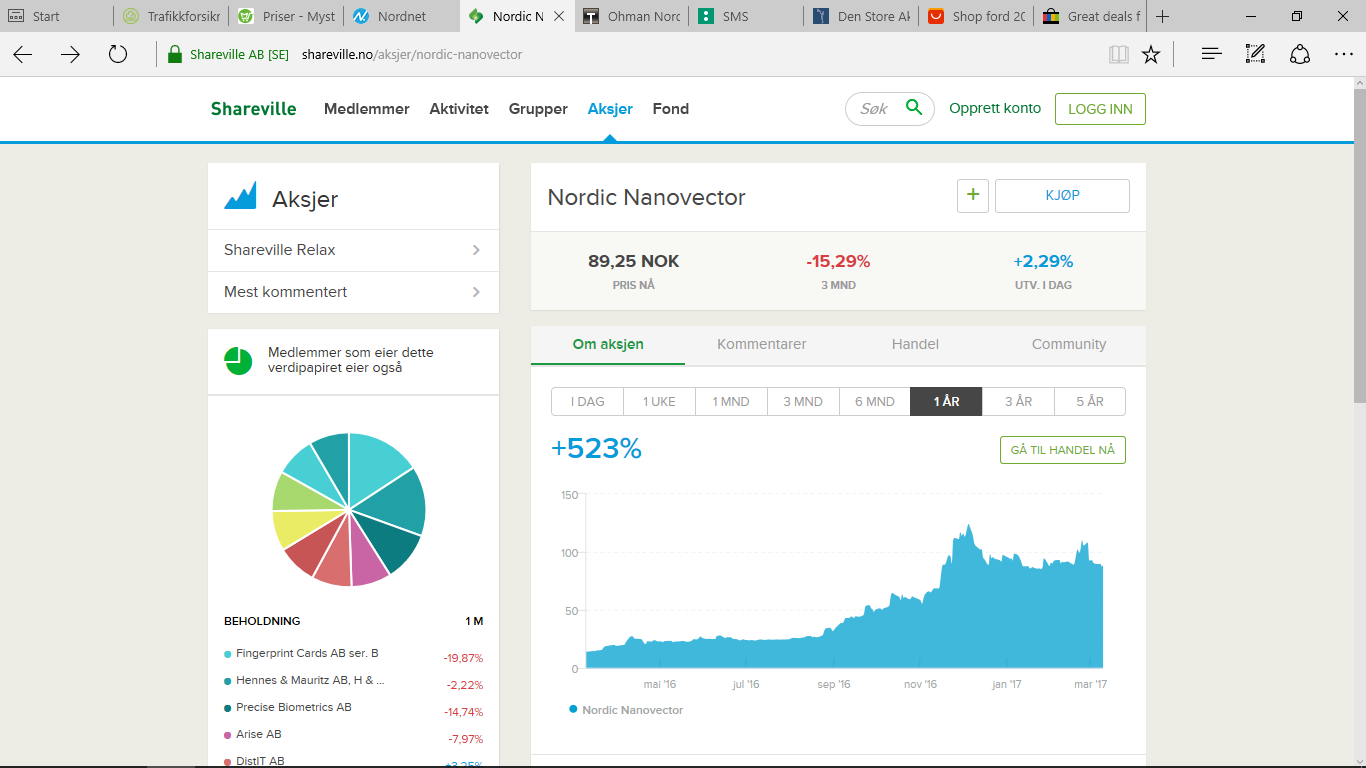1366x768 pixels.
Task: Select the 3 ÅR chart period
Action: pos(1018,401)
